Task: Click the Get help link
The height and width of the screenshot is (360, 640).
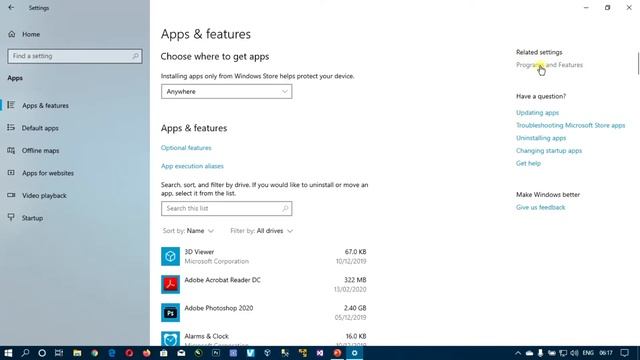Action: [528, 163]
